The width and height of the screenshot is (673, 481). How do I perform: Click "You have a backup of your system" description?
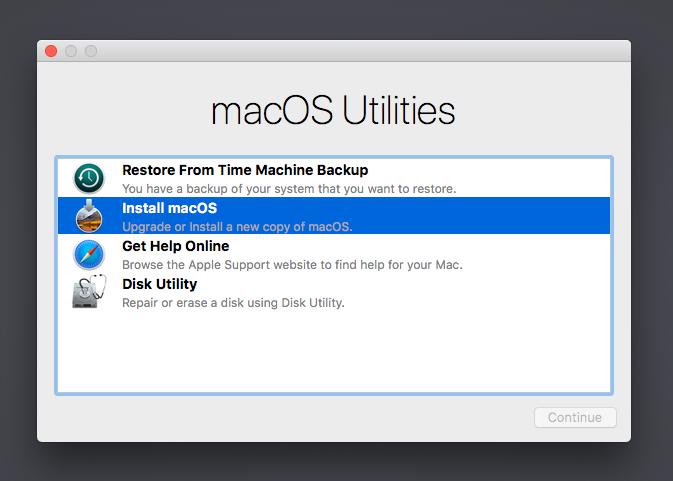[x=289, y=189]
